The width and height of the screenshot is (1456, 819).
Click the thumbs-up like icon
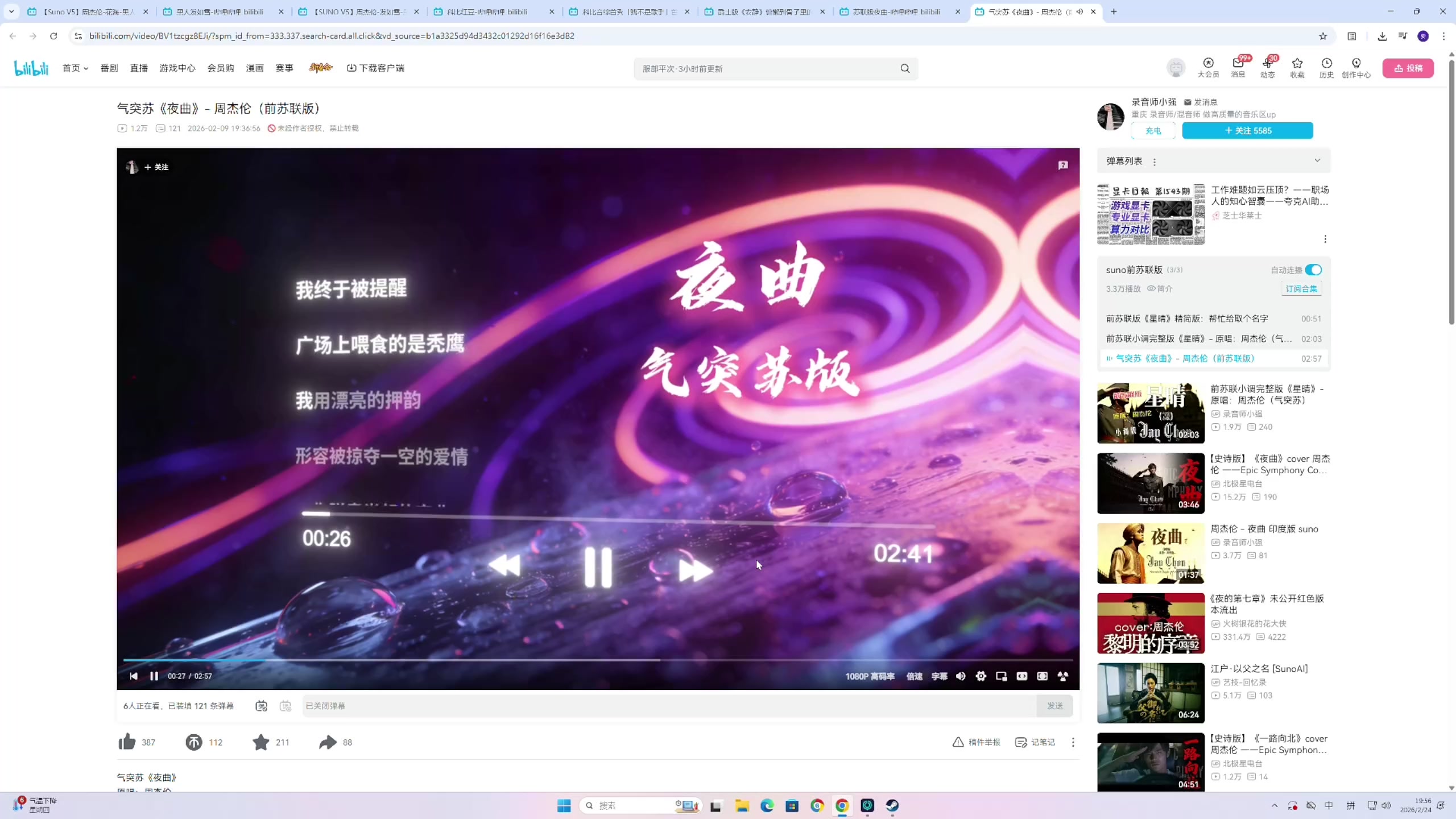tap(127, 742)
